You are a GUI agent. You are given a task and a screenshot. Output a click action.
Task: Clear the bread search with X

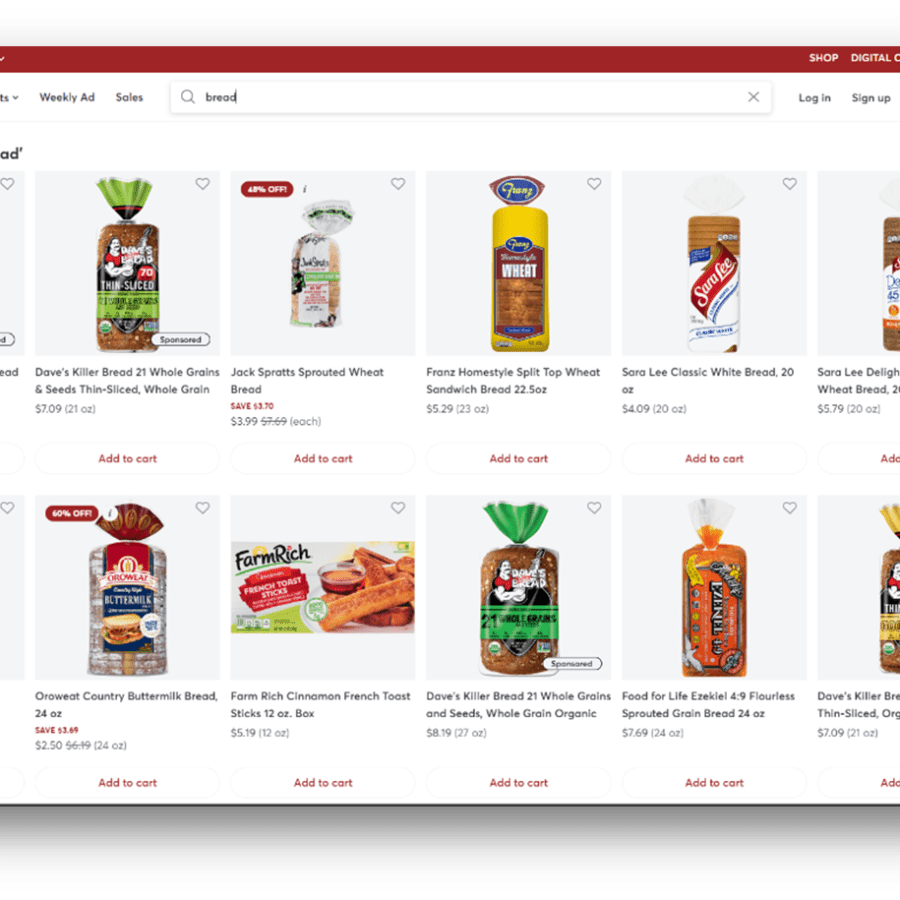click(754, 96)
